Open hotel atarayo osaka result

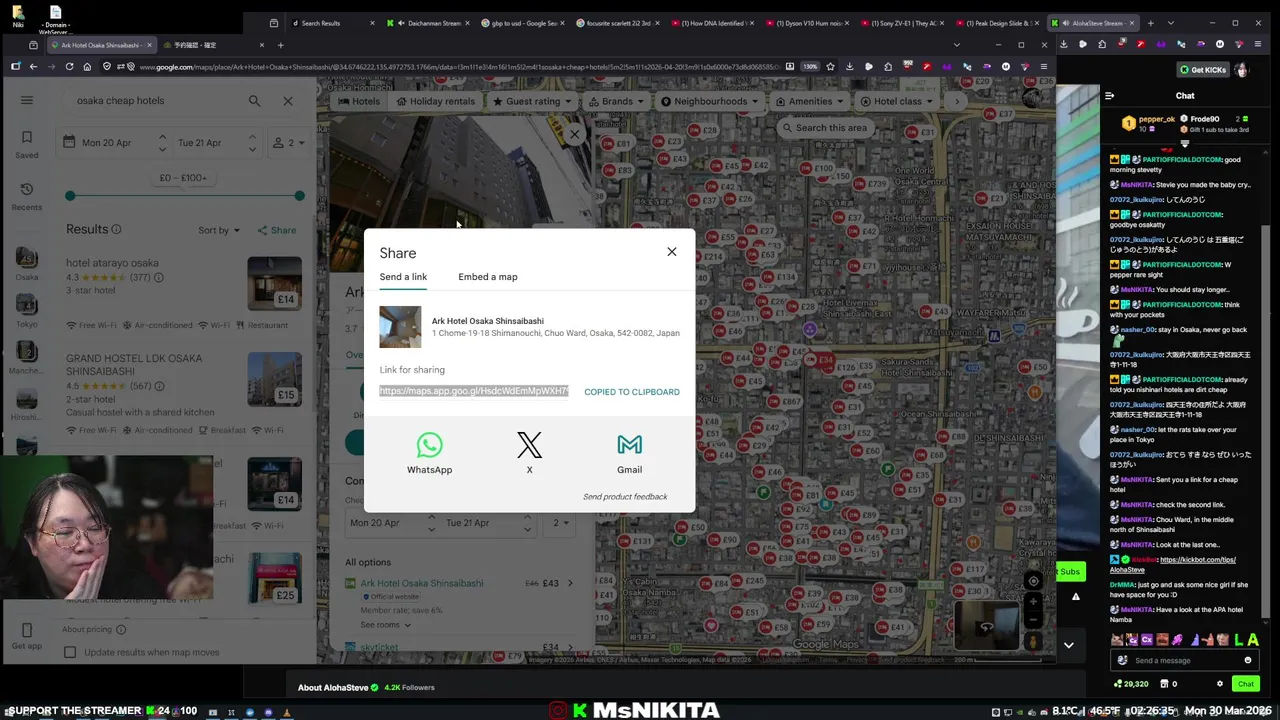tap(112, 263)
